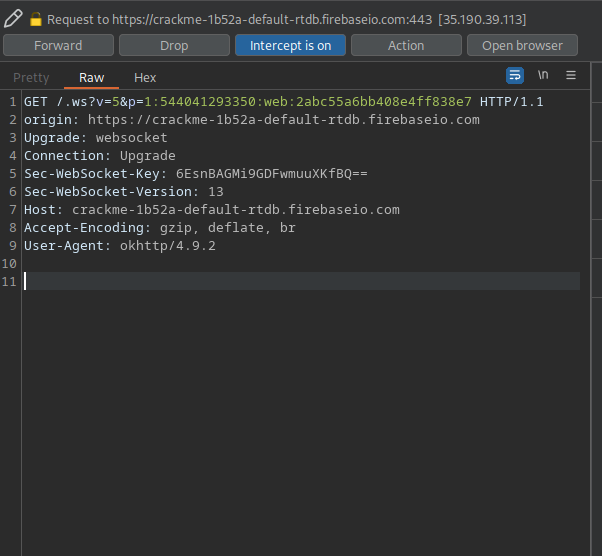Open the editor hamburger options menu
This screenshot has height=556, width=602.
pos(571,75)
